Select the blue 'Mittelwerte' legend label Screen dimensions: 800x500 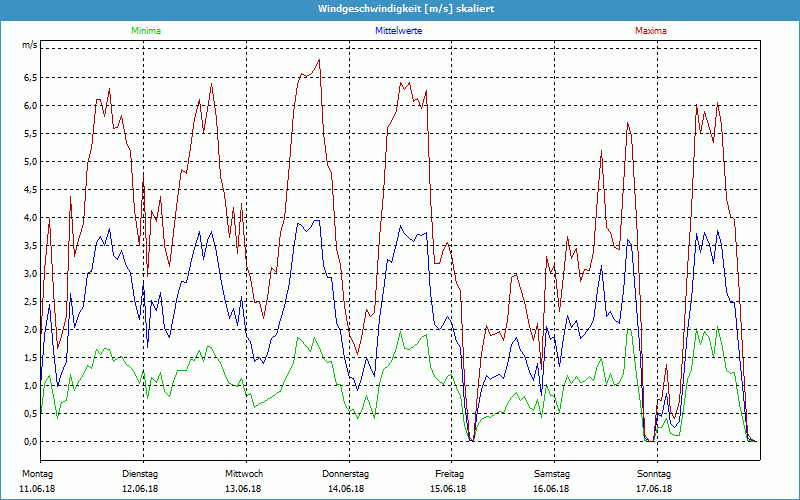398,31
